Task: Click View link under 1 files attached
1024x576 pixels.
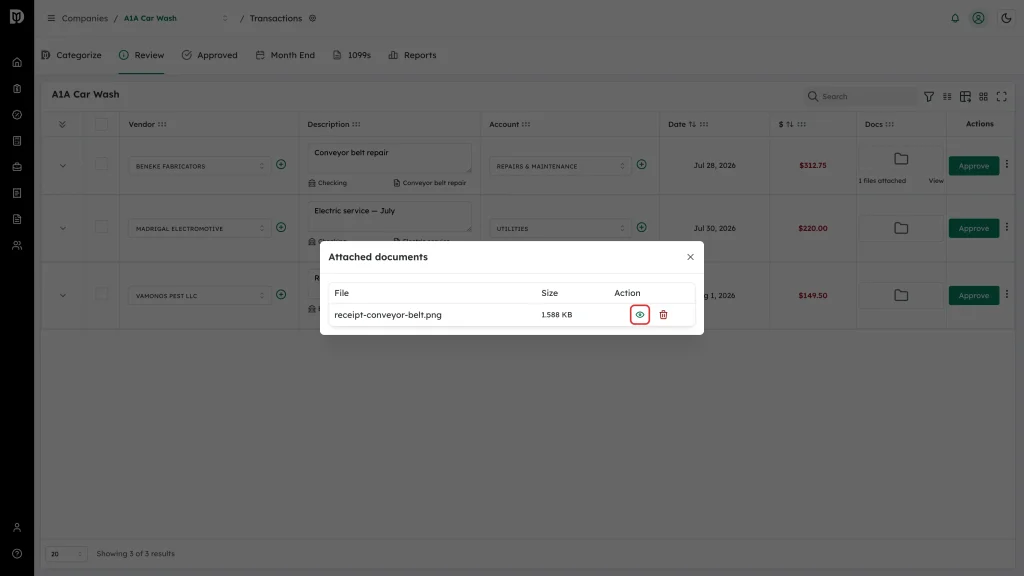Action: coord(935,181)
